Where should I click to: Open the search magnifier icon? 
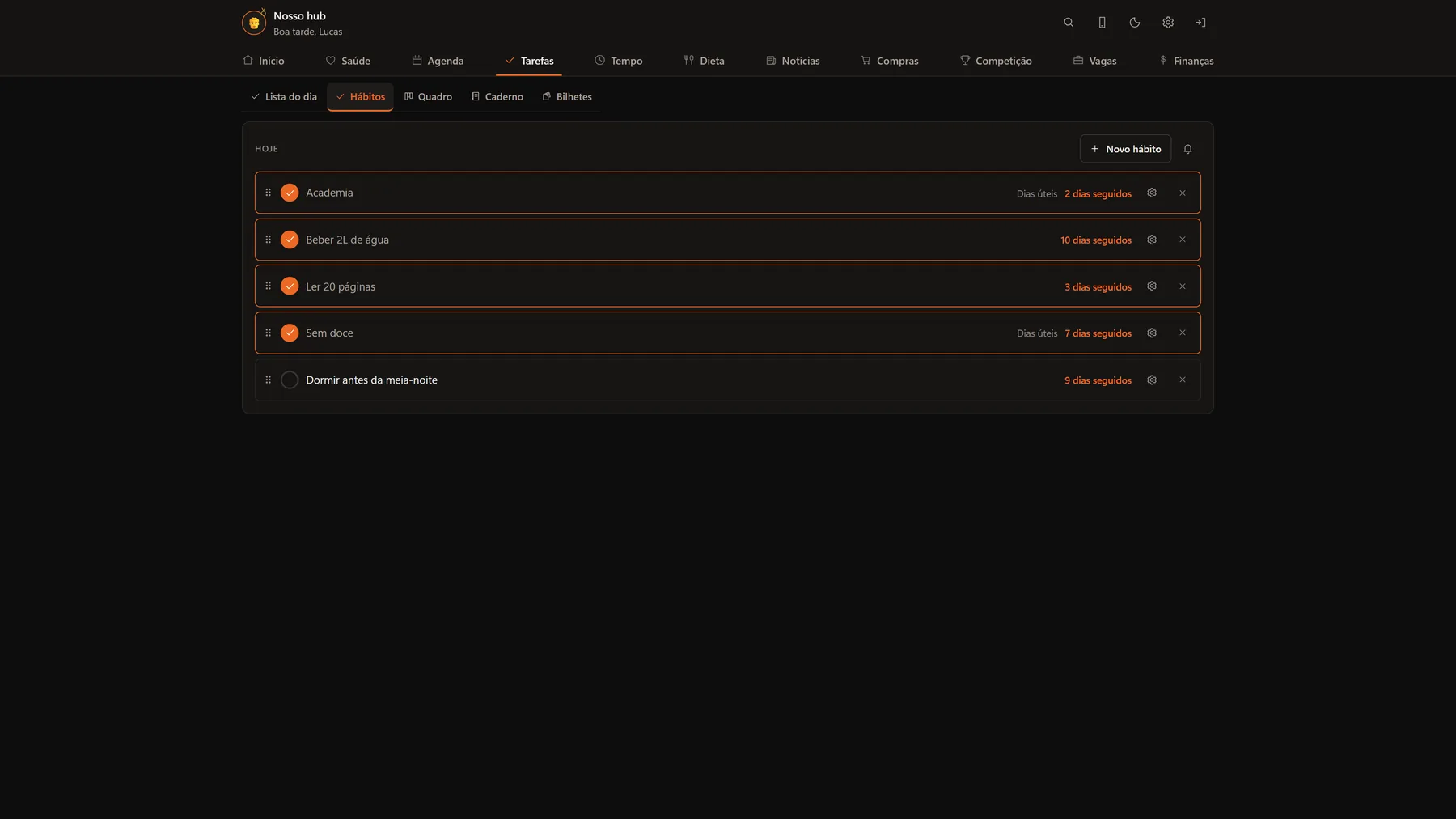tap(1069, 23)
